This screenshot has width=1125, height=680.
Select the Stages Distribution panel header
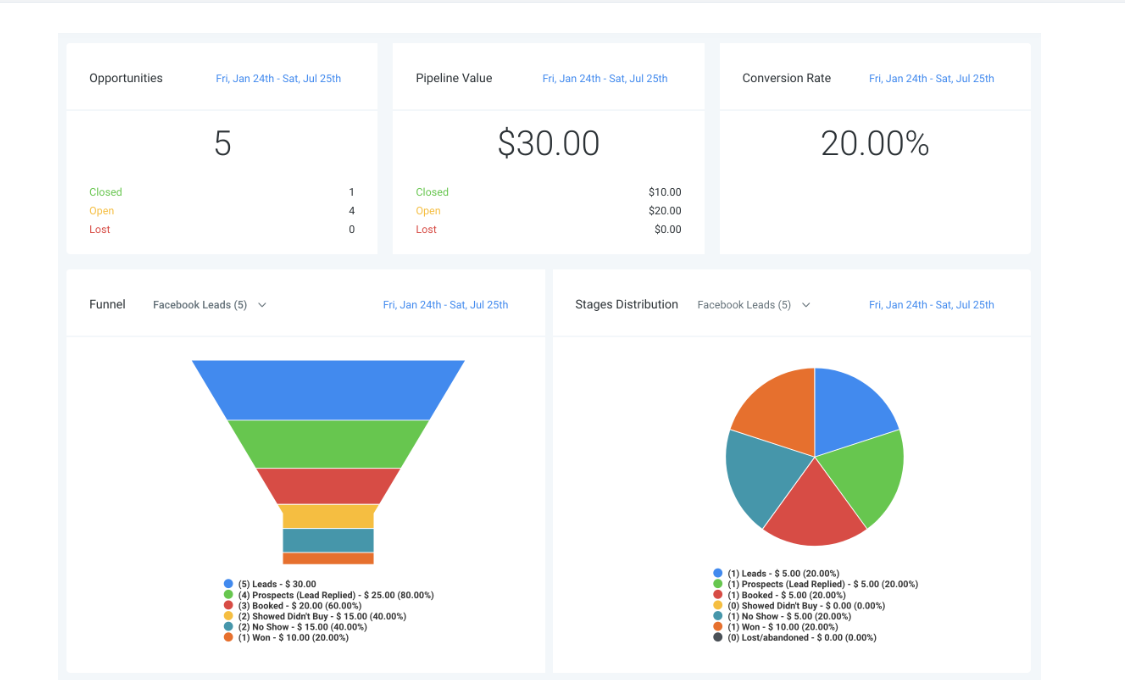point(627,304)
